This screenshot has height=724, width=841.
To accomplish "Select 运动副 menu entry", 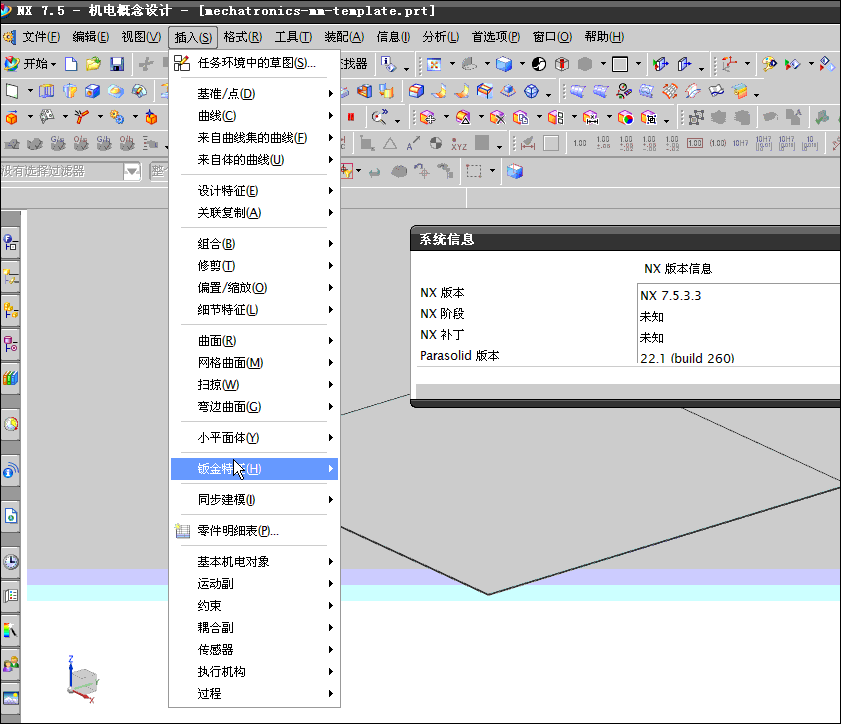I will point(254,583).
